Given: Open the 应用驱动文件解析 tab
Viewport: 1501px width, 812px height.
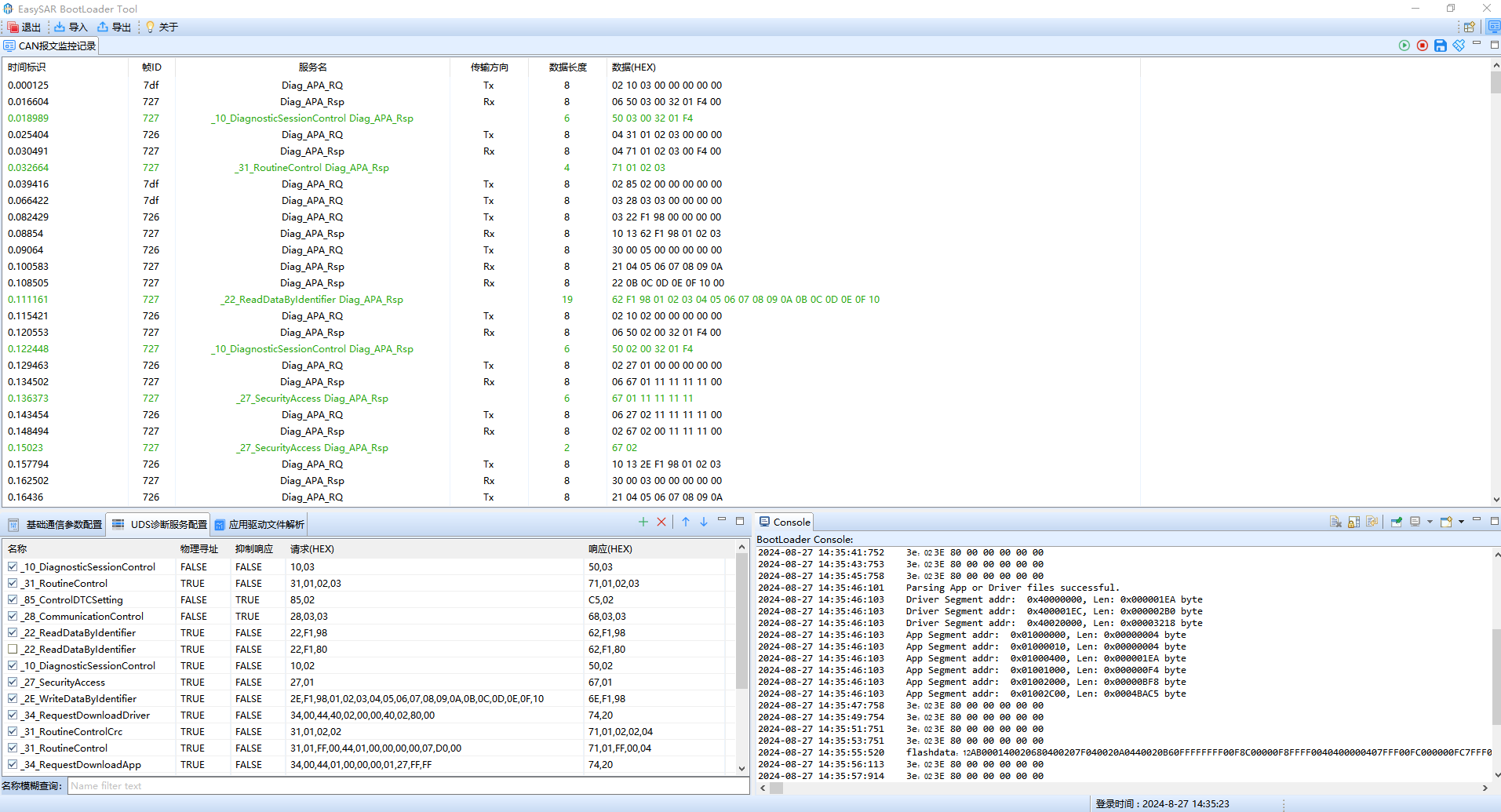Looking at the screenshot, I should 259,524.
